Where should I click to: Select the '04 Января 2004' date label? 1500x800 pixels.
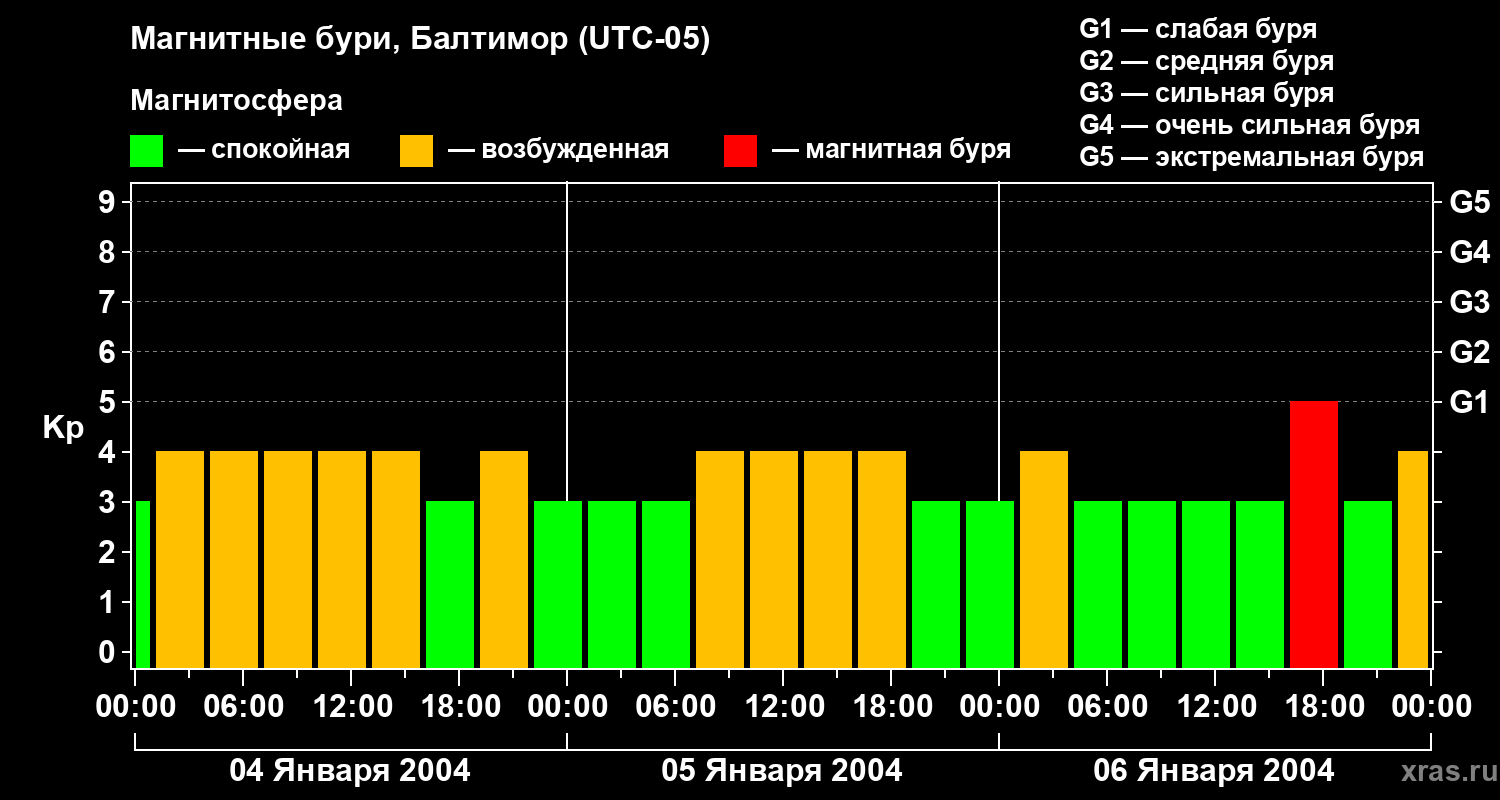pyautogui.click(x=350, y=771)
